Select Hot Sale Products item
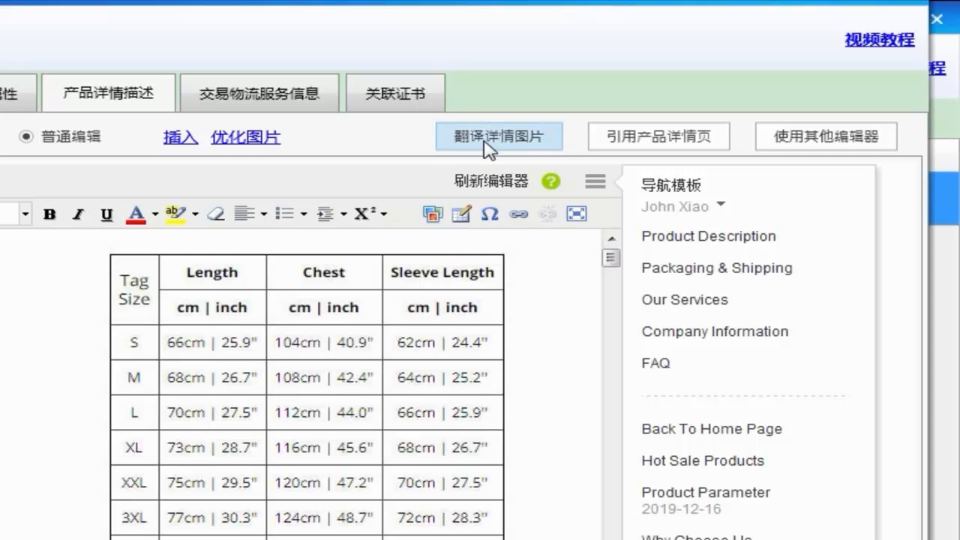The height and width of the screenshot is (540, 960). click(x=703, y=461)
